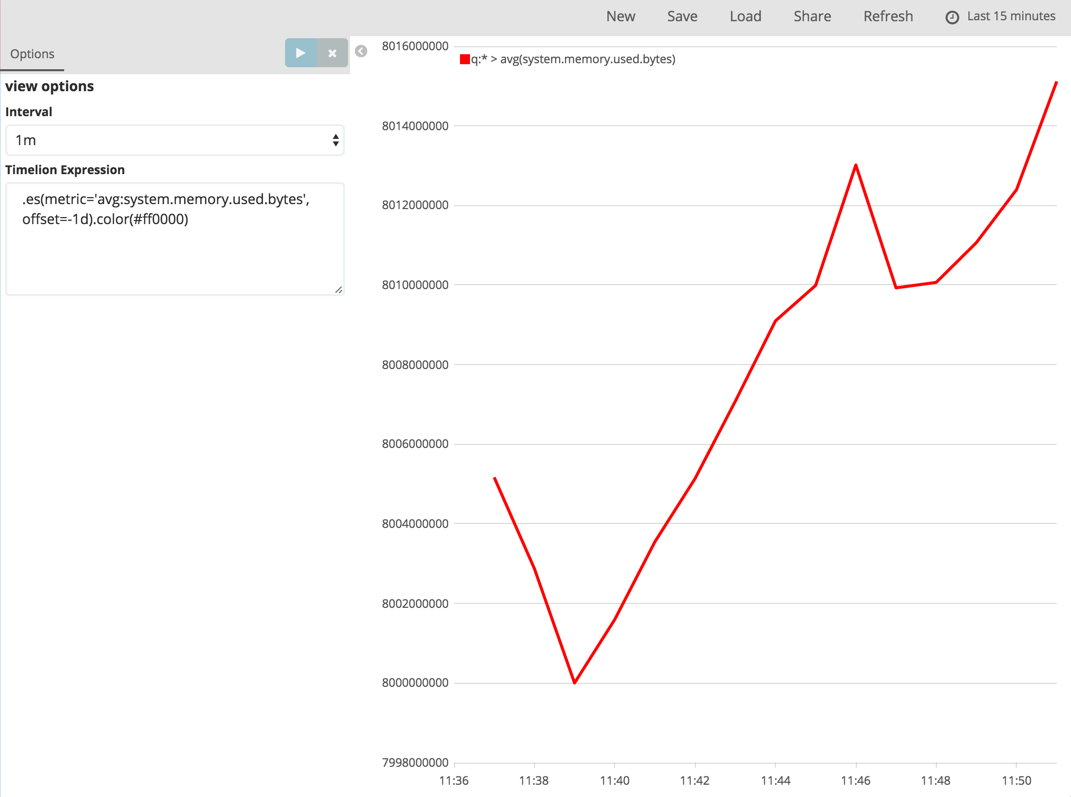Click the line's starting point near 11:37
This screenshot has height=797, width=1071.
(495, 479)
